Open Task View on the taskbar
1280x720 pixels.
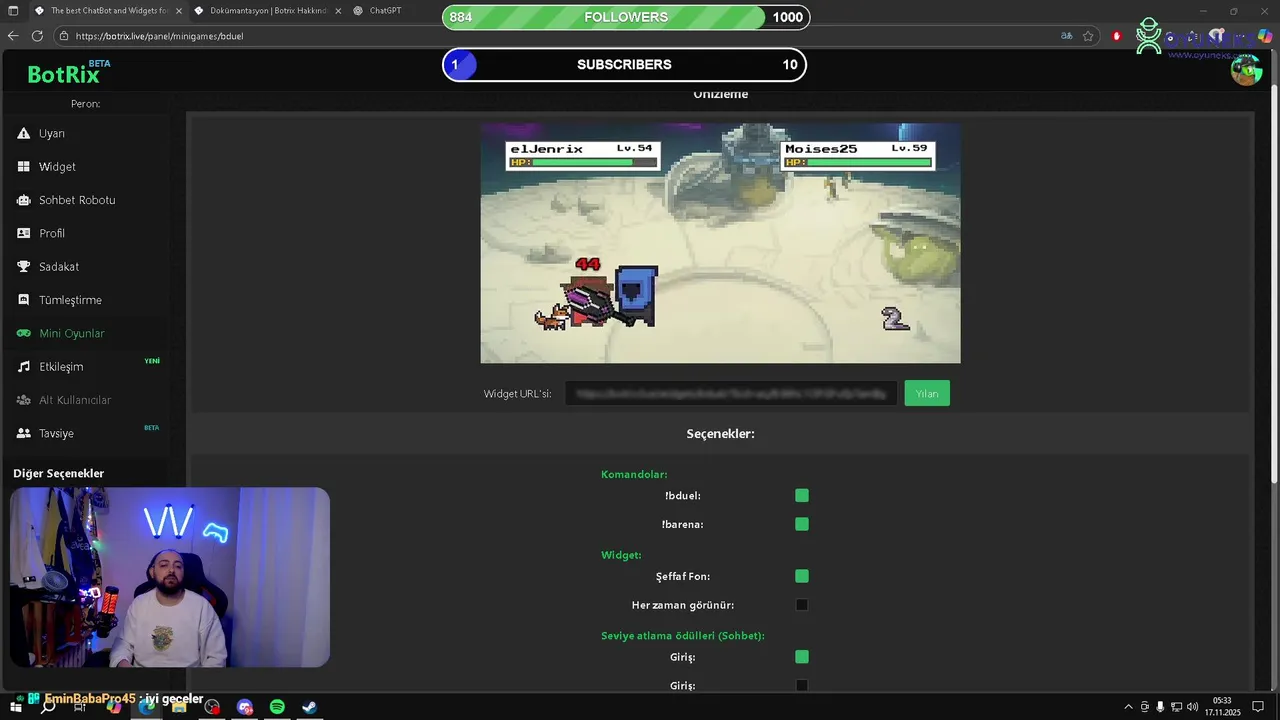pyautogui.click(x=81, y=707)
